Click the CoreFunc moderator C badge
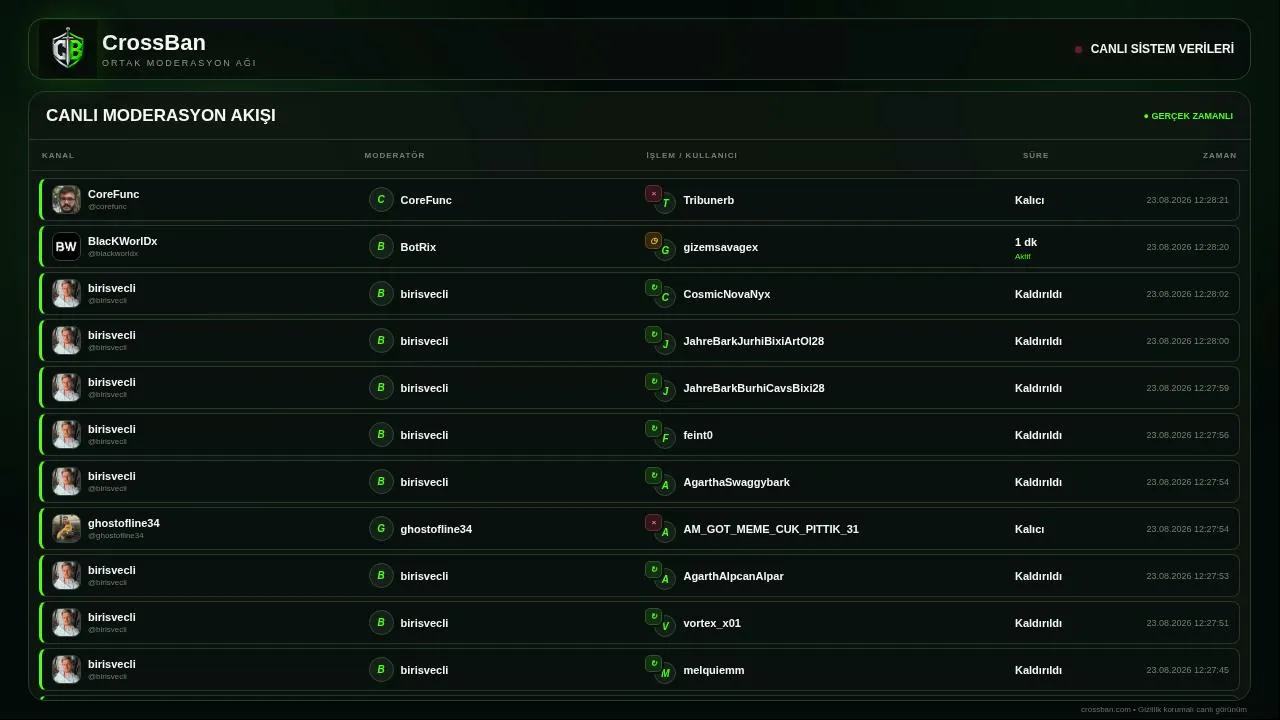 (381, 200)
